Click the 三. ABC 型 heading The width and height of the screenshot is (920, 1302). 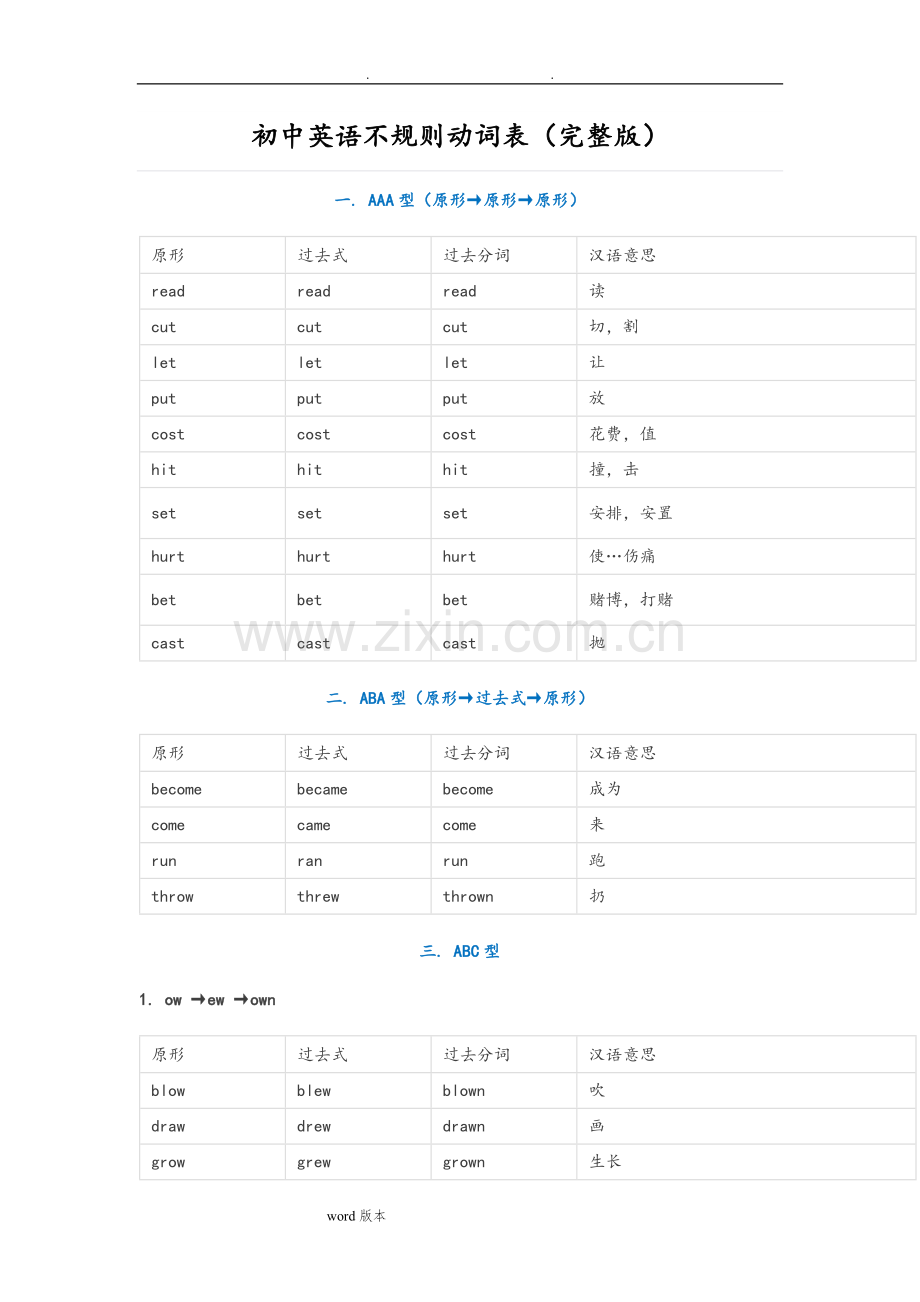(x=459, y=951)
